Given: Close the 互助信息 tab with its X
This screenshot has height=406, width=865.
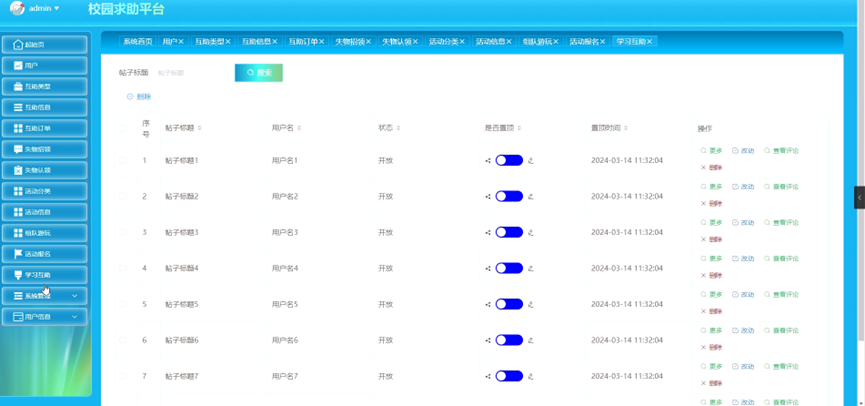Looking at the screenshot, I should [275, 41].
